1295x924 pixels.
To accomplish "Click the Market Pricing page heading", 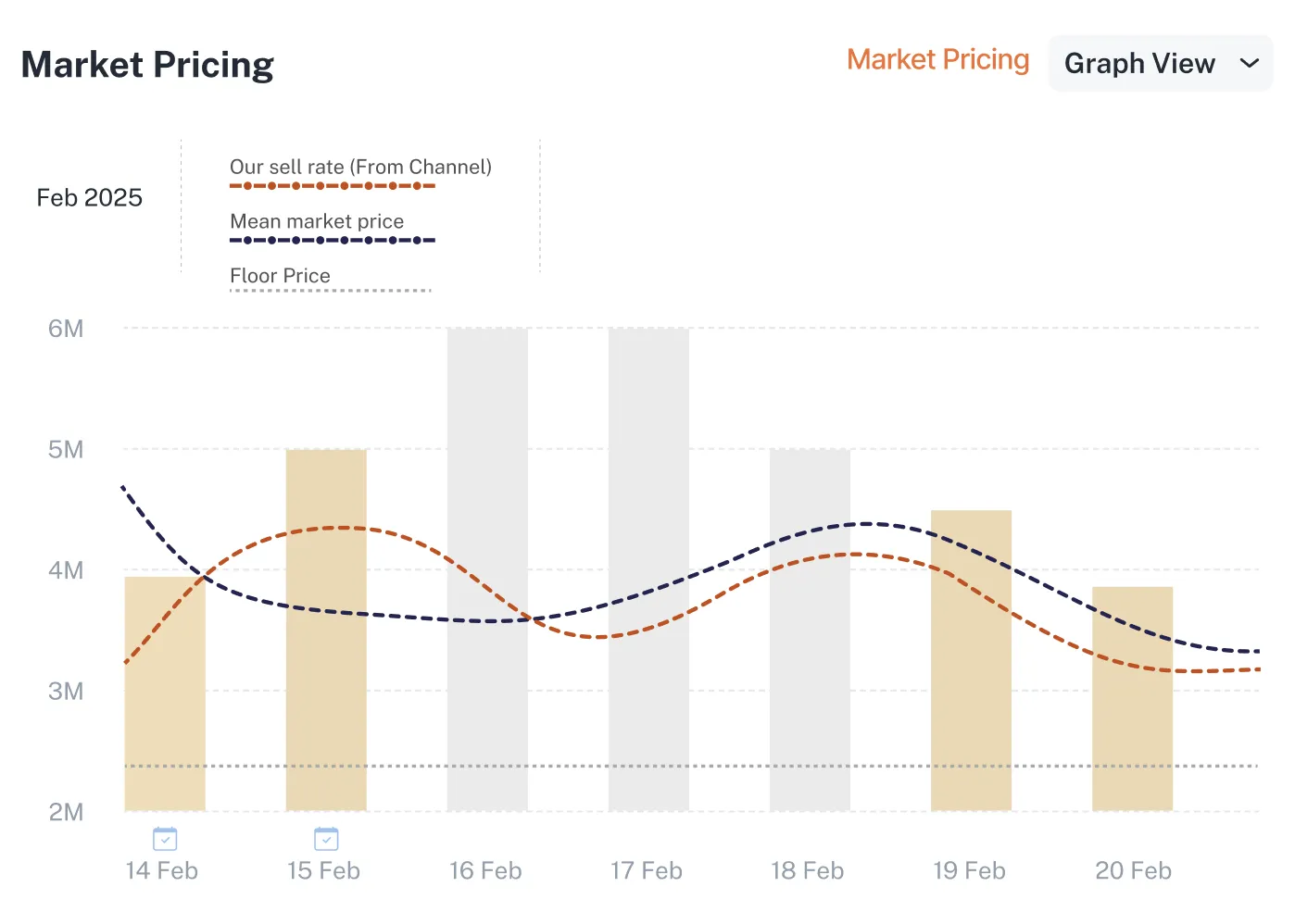I will coord(147,64).
